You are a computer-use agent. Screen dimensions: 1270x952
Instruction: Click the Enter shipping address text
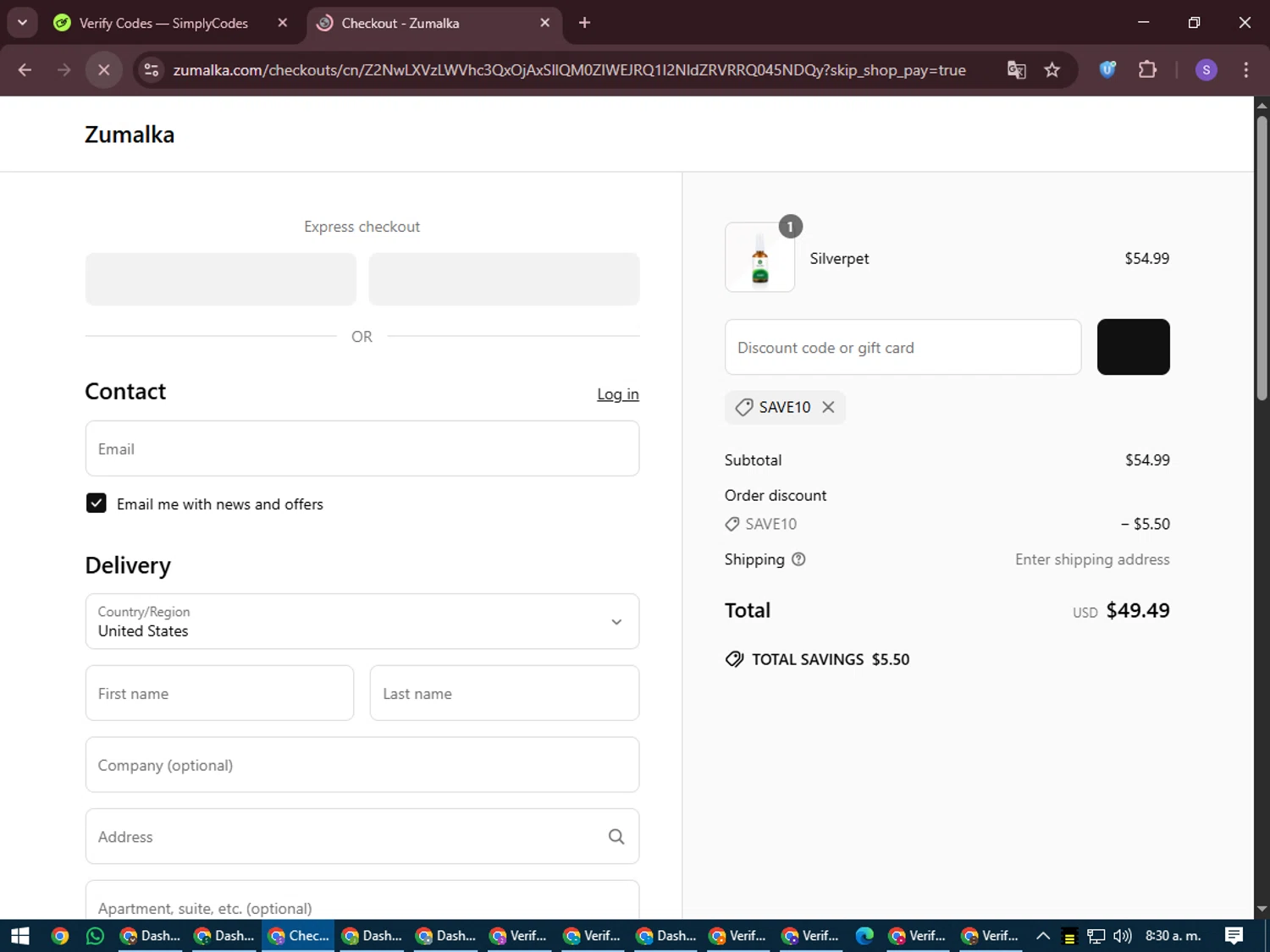point(1092,559)
